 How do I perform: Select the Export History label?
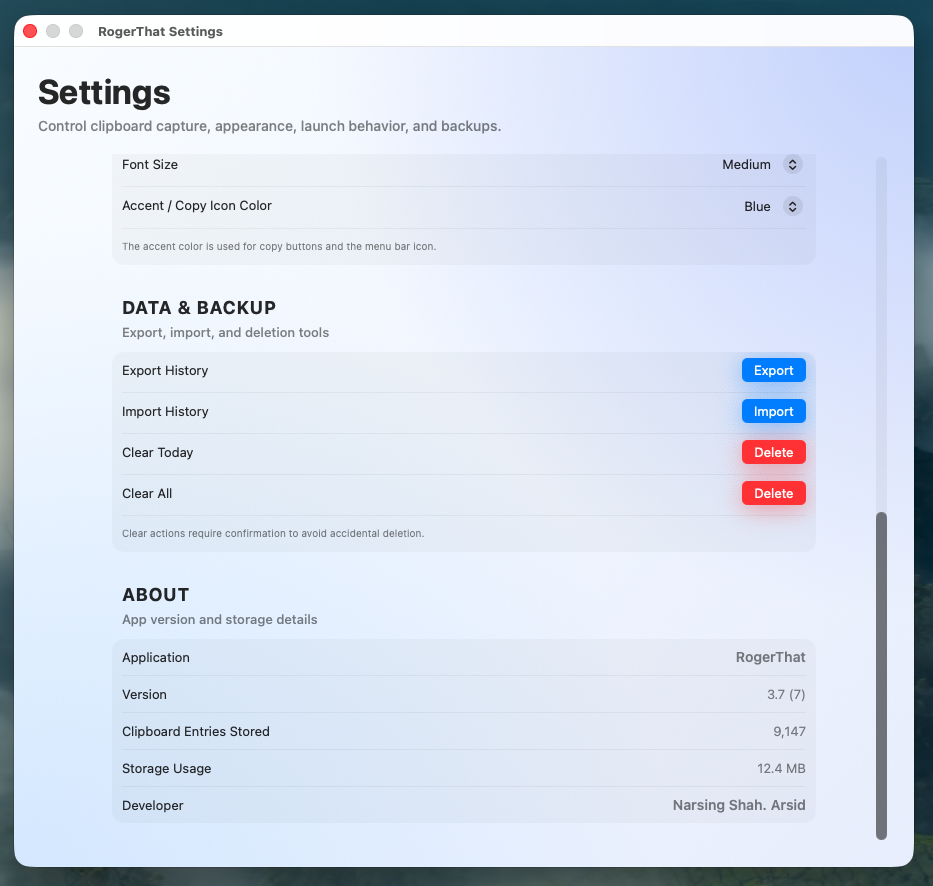tap(165, 371)
